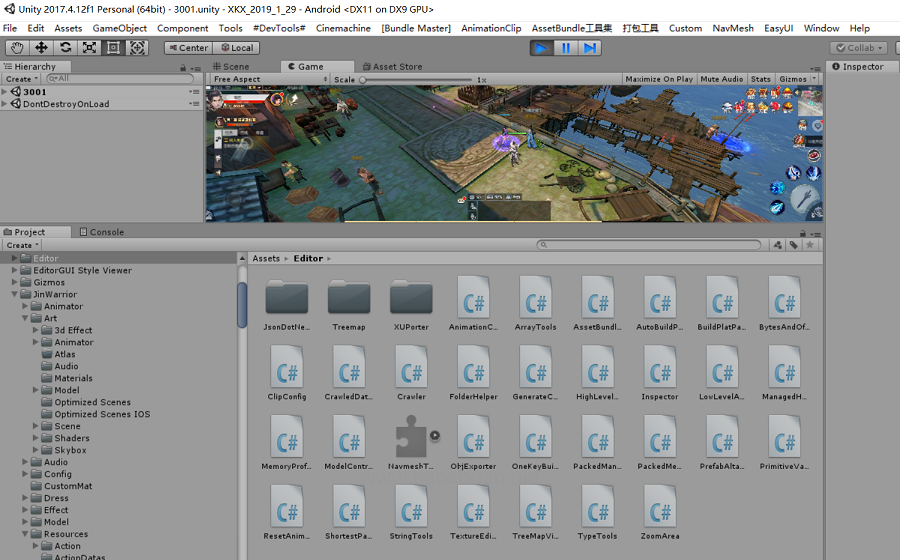Select the ZoomArea C# script
Viewport: 900px width, 560px height.
coord(660,507)
